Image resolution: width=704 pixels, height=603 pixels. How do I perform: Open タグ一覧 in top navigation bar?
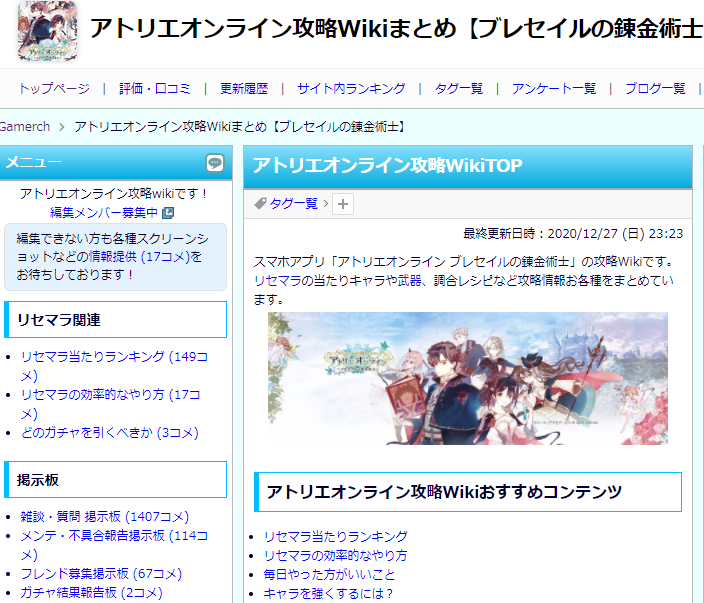(459, 88)
